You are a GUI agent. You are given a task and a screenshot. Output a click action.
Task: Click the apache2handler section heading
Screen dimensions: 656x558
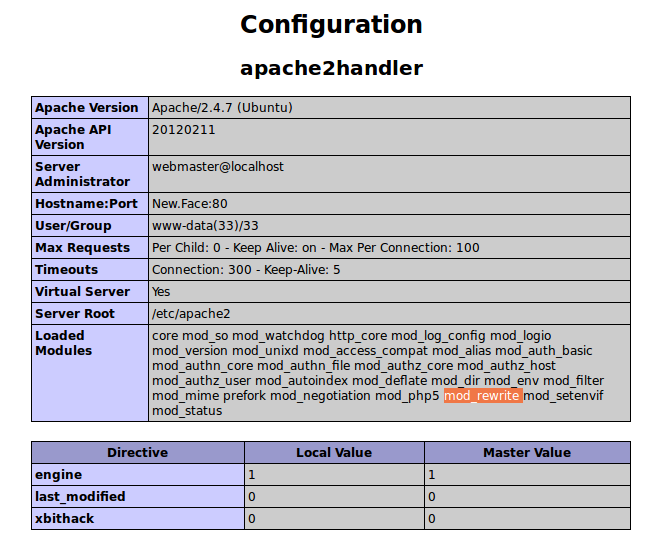(x=331, y=68)
